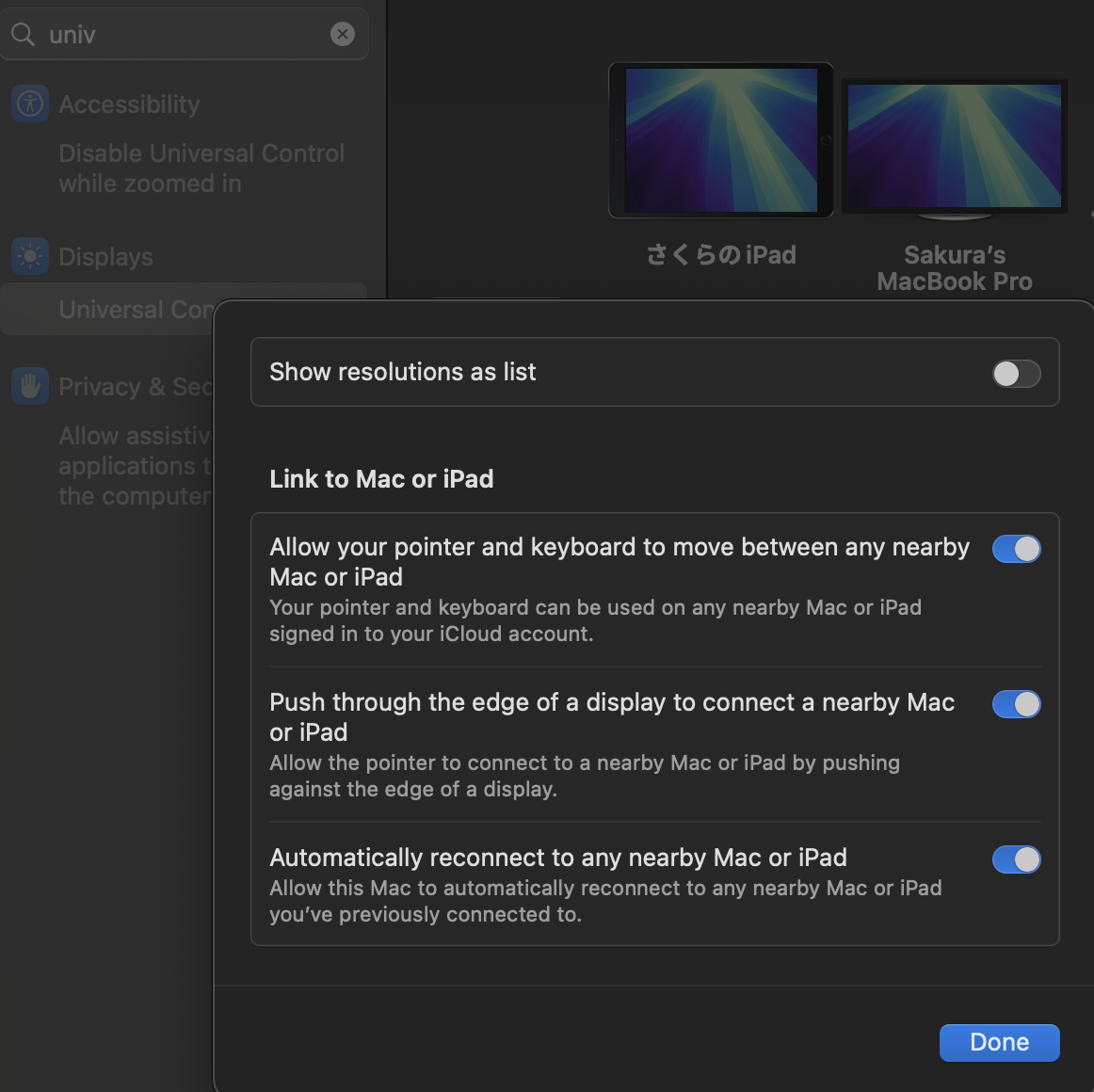1094x1092 pixels.
Task: Click the Accessibility icon in sidebar
Action: coord(30,104)
